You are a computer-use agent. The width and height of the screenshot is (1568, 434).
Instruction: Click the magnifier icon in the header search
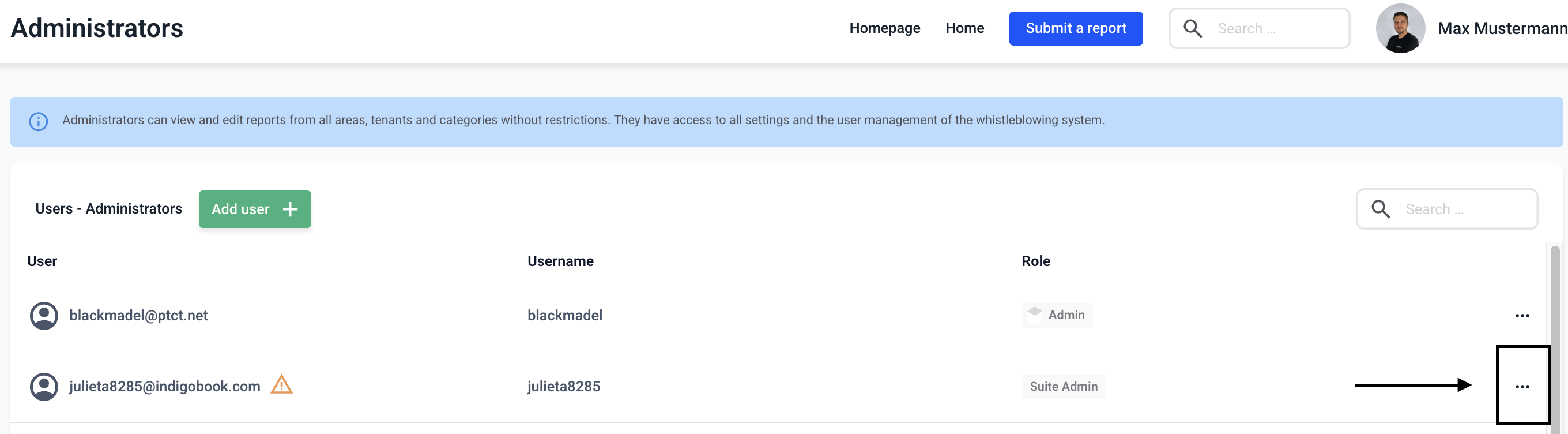[x=1193, y=29]
